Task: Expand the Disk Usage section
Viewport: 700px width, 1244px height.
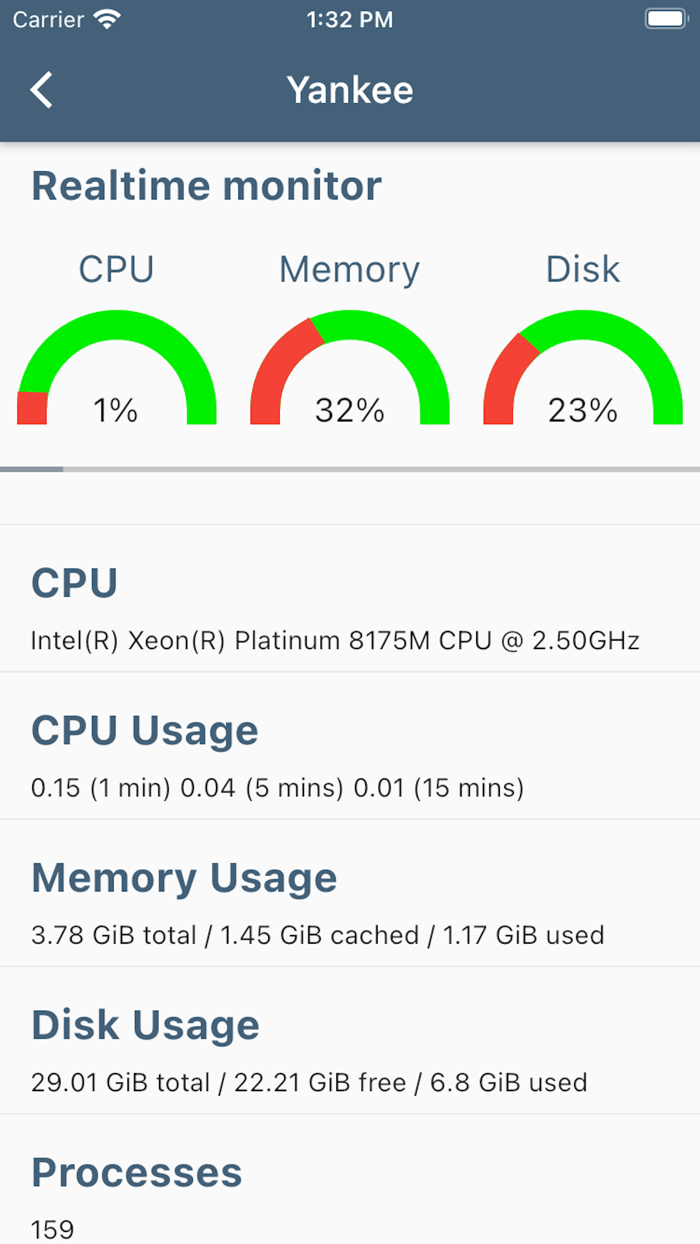Action: tap(146, 1024)
